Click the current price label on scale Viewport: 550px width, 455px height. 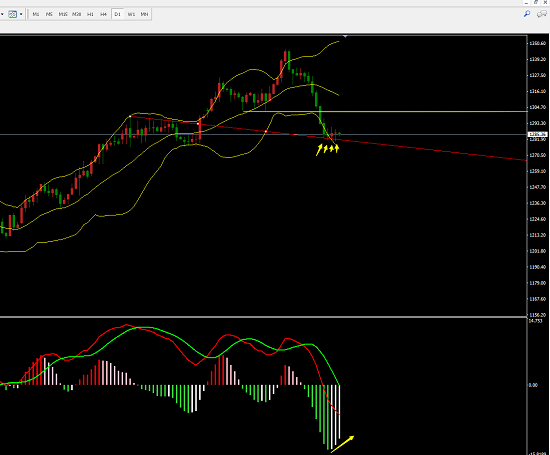538,134
